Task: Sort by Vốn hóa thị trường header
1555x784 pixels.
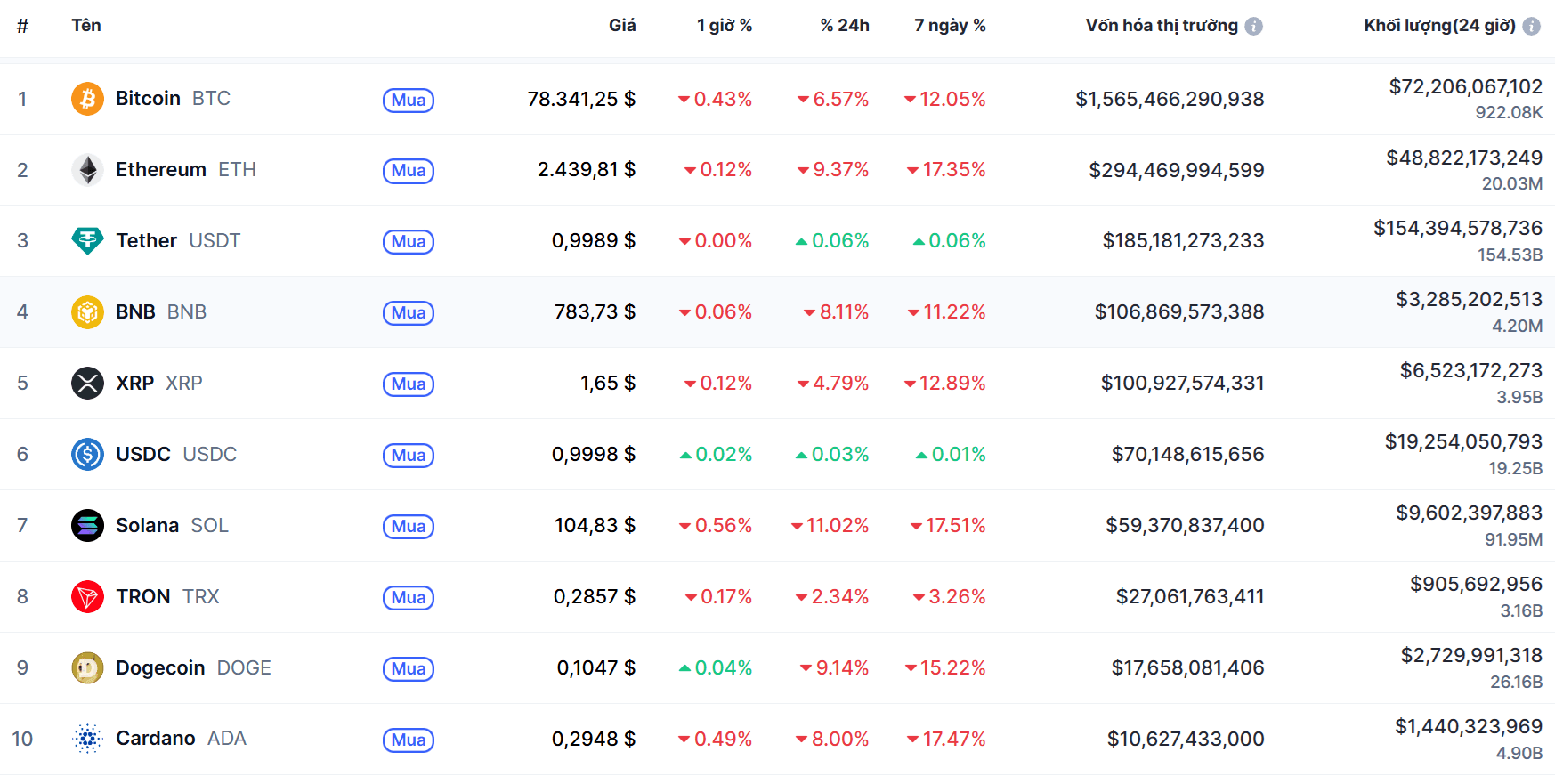Action: tap(1162, 26)
